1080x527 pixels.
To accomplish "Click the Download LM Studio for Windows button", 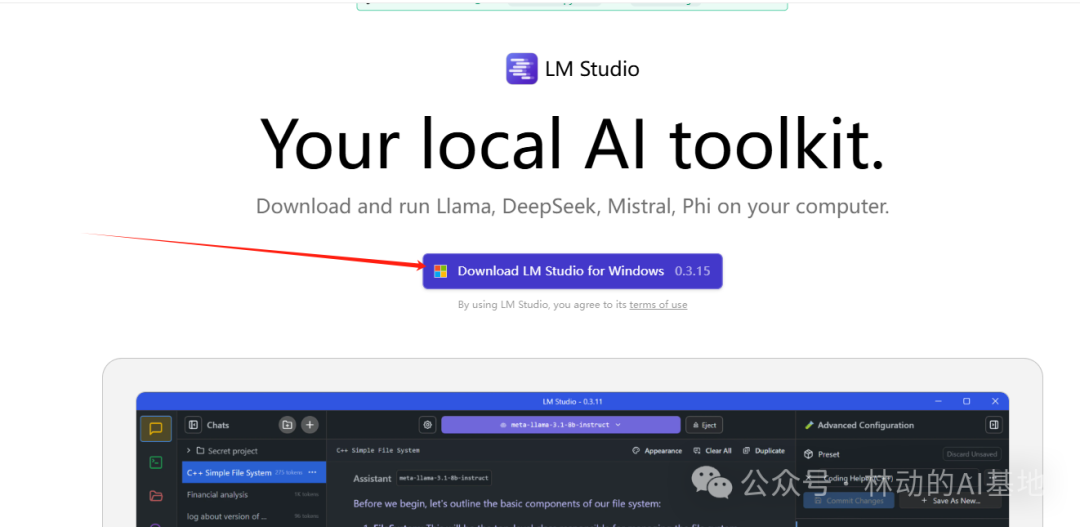I will pyautogui.click(x=572, y=271).
